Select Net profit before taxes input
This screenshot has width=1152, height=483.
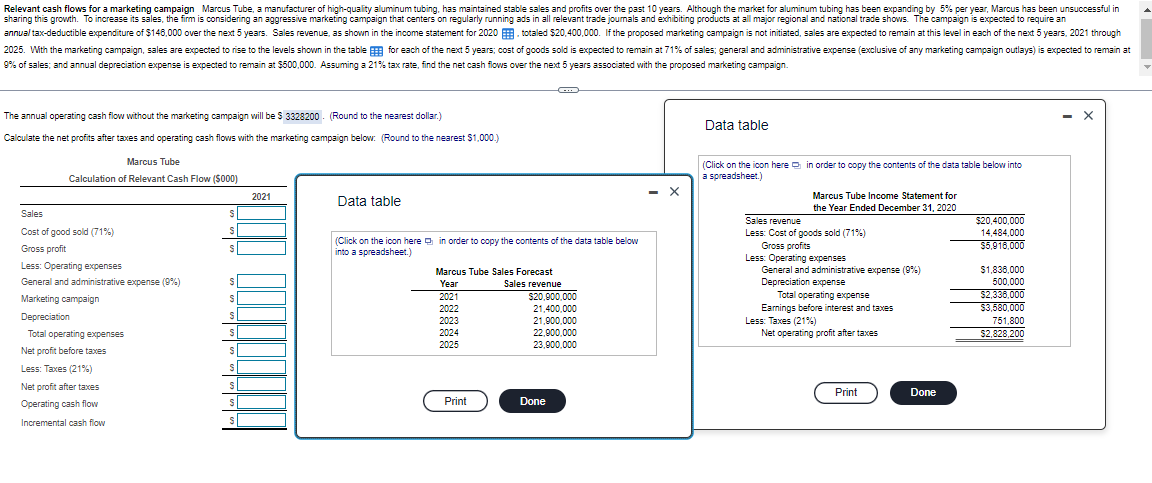click(261, 350)
